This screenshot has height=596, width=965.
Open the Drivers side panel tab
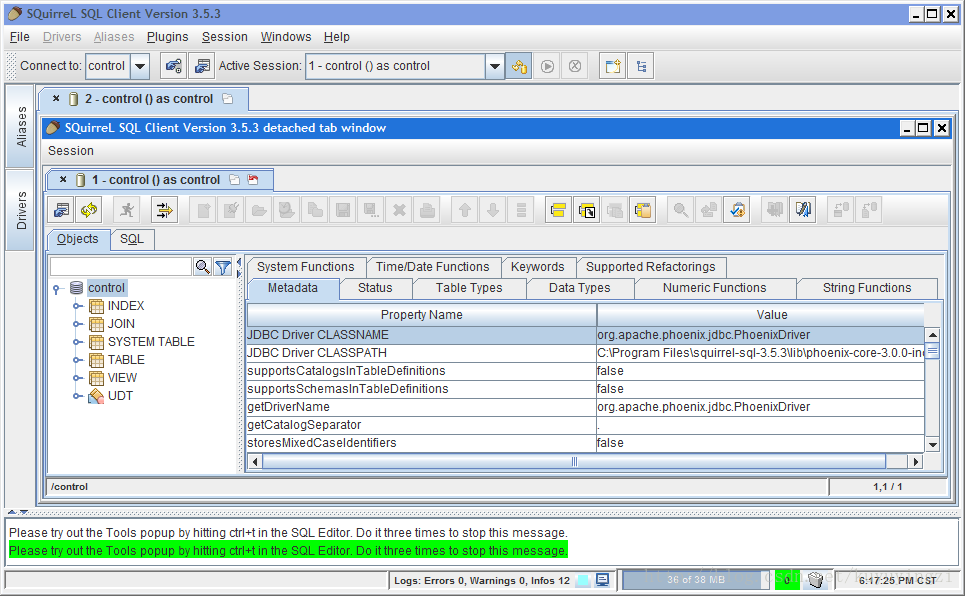22,211
